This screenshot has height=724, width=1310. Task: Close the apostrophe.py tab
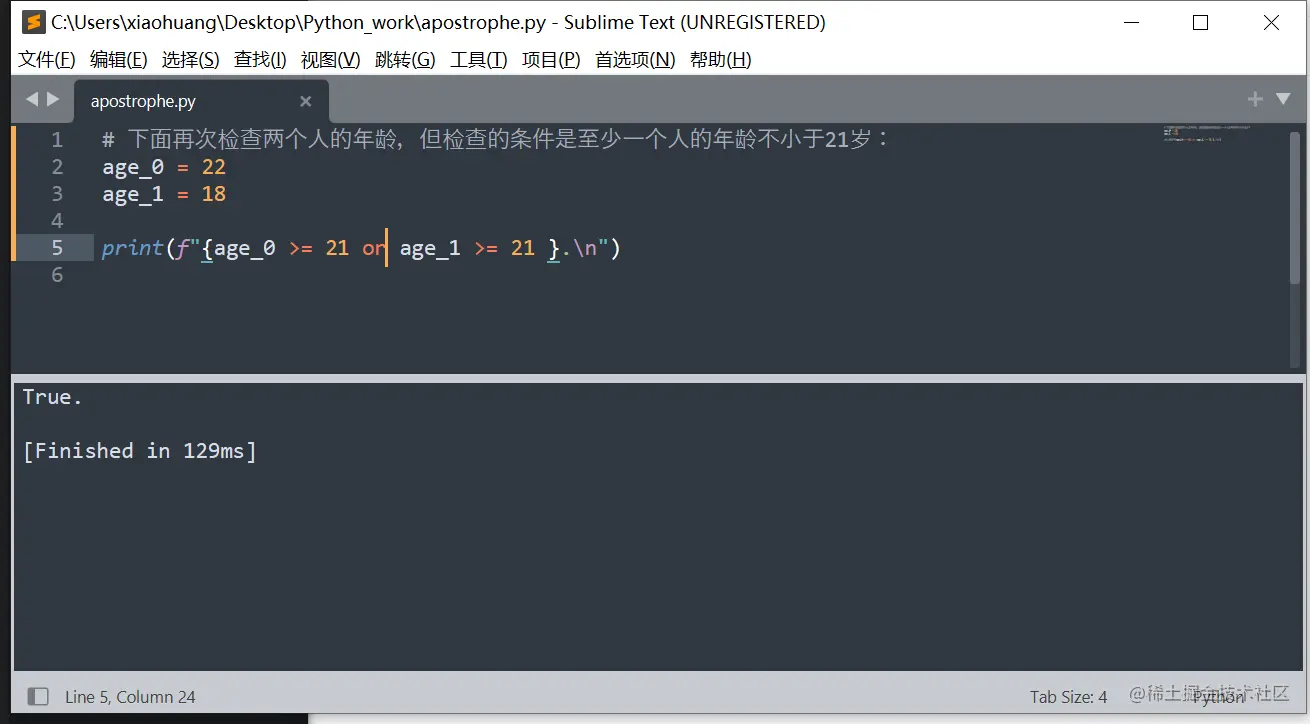click(x=306, y=101)
